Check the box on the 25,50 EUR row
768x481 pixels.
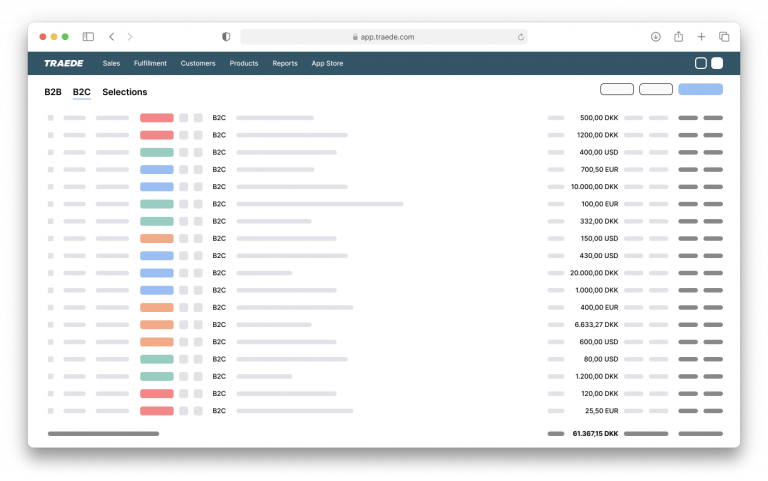[50, 411]
